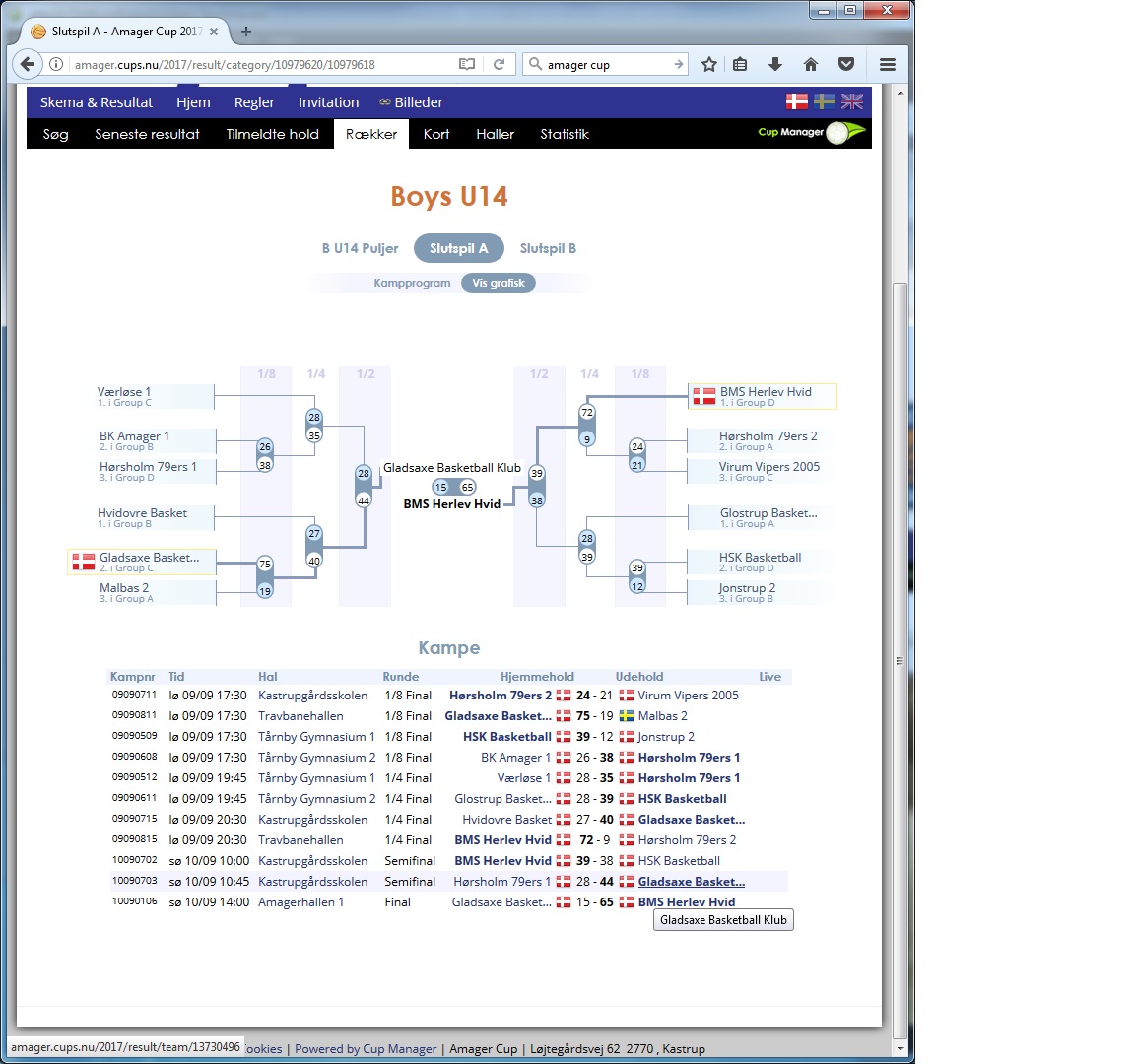Click the browser back arrow button
The image size is (1135, 1064).
(28, 64)
